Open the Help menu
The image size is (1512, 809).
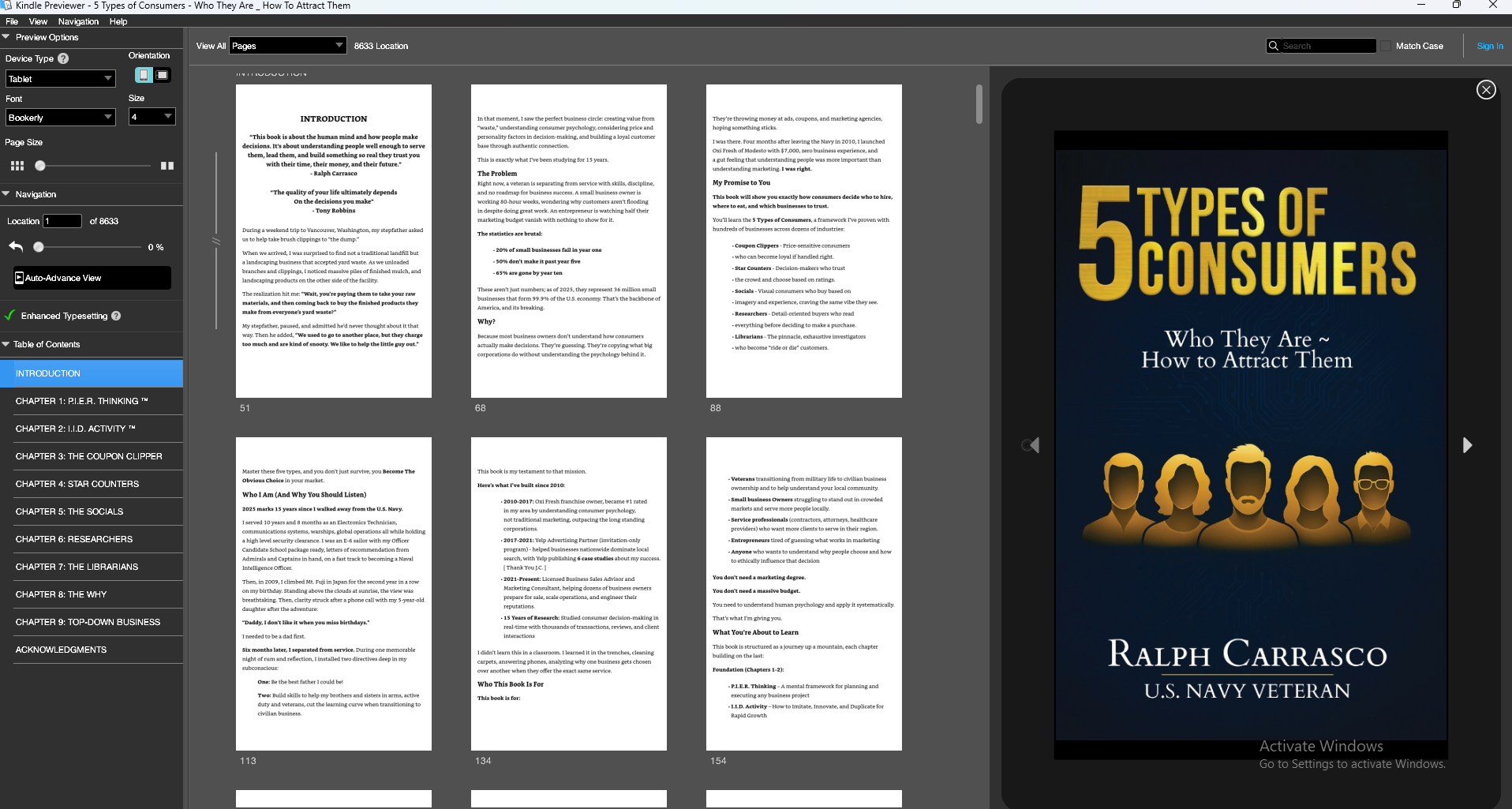[118, 21]
